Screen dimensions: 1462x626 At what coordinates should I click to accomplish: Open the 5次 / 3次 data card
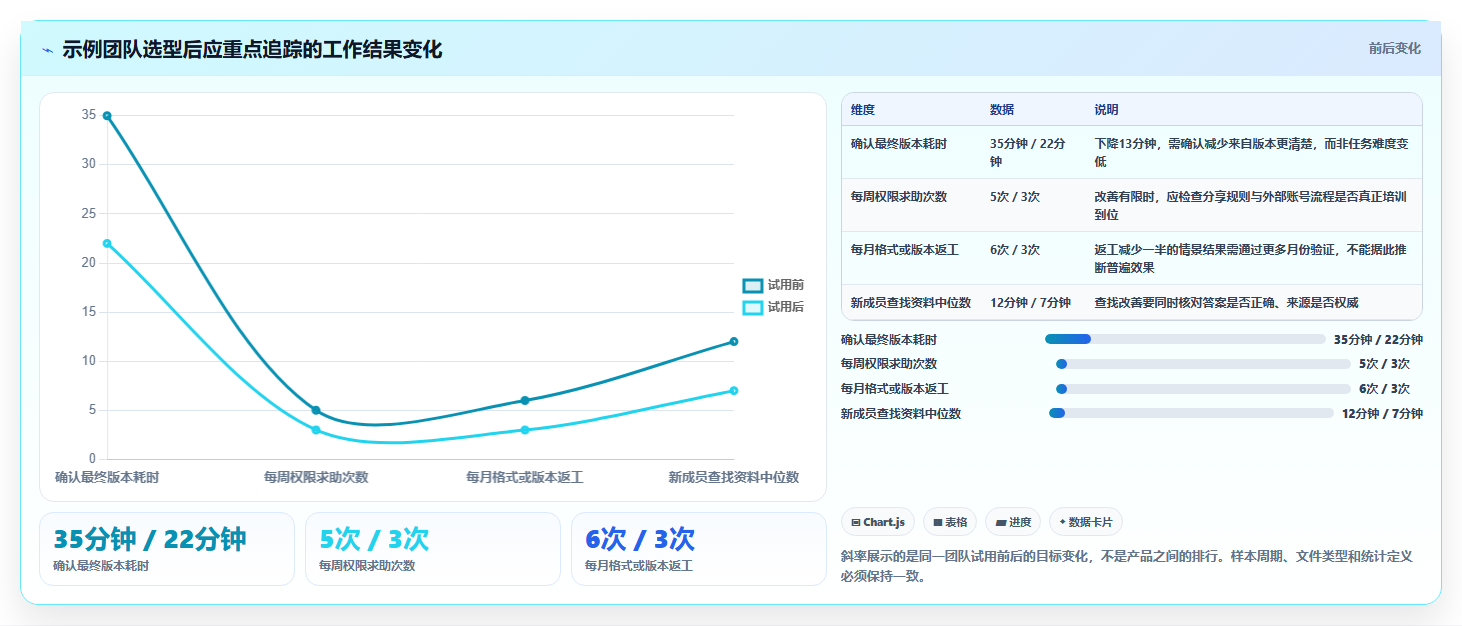pyautogui.click(x=433, y=549)
